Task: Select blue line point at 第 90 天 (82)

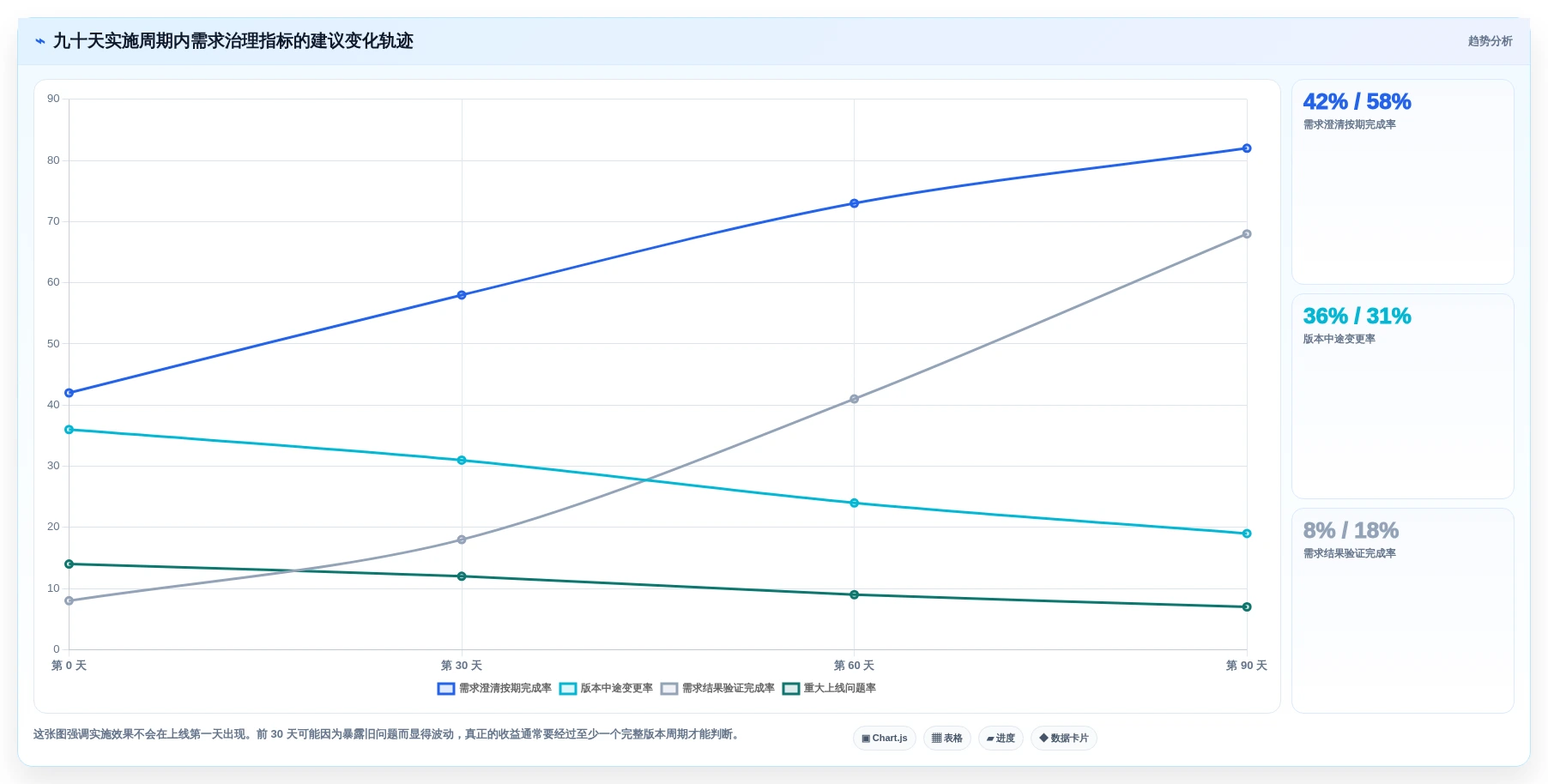Action: pyautogui.click(x=1247, y=148)
